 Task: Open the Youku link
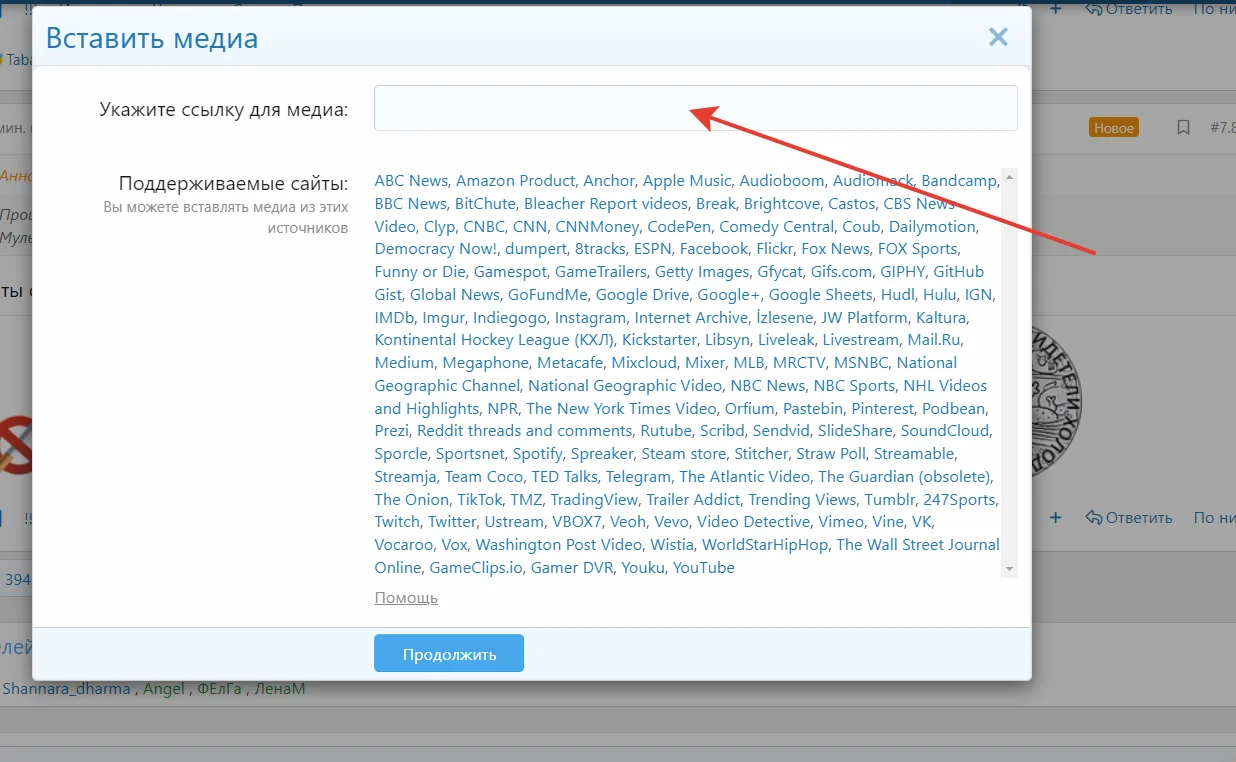(643, 568)
